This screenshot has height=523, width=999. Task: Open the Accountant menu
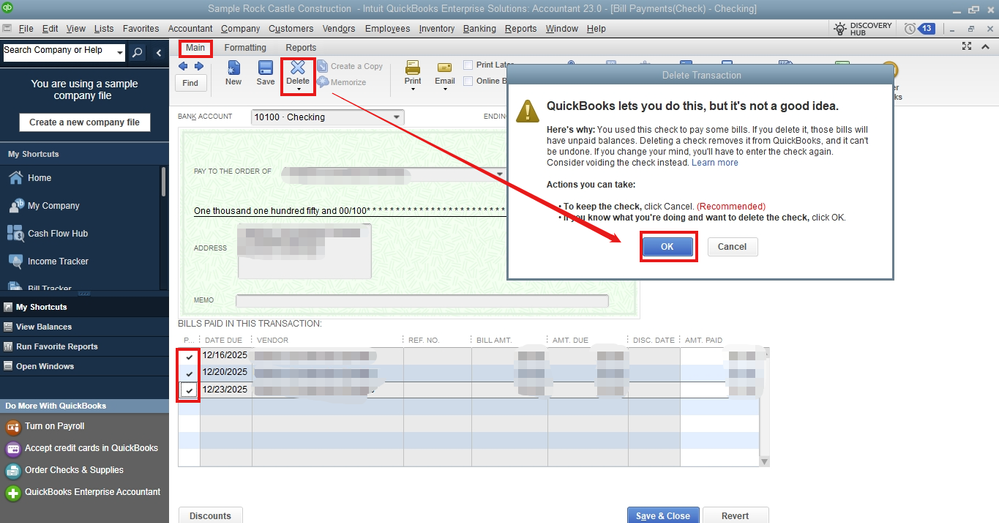point(190,29)
